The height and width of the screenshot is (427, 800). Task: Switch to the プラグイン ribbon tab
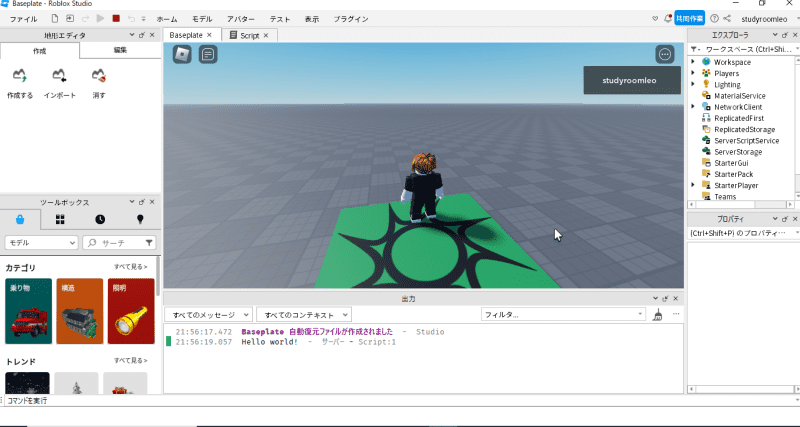[351, 19]
